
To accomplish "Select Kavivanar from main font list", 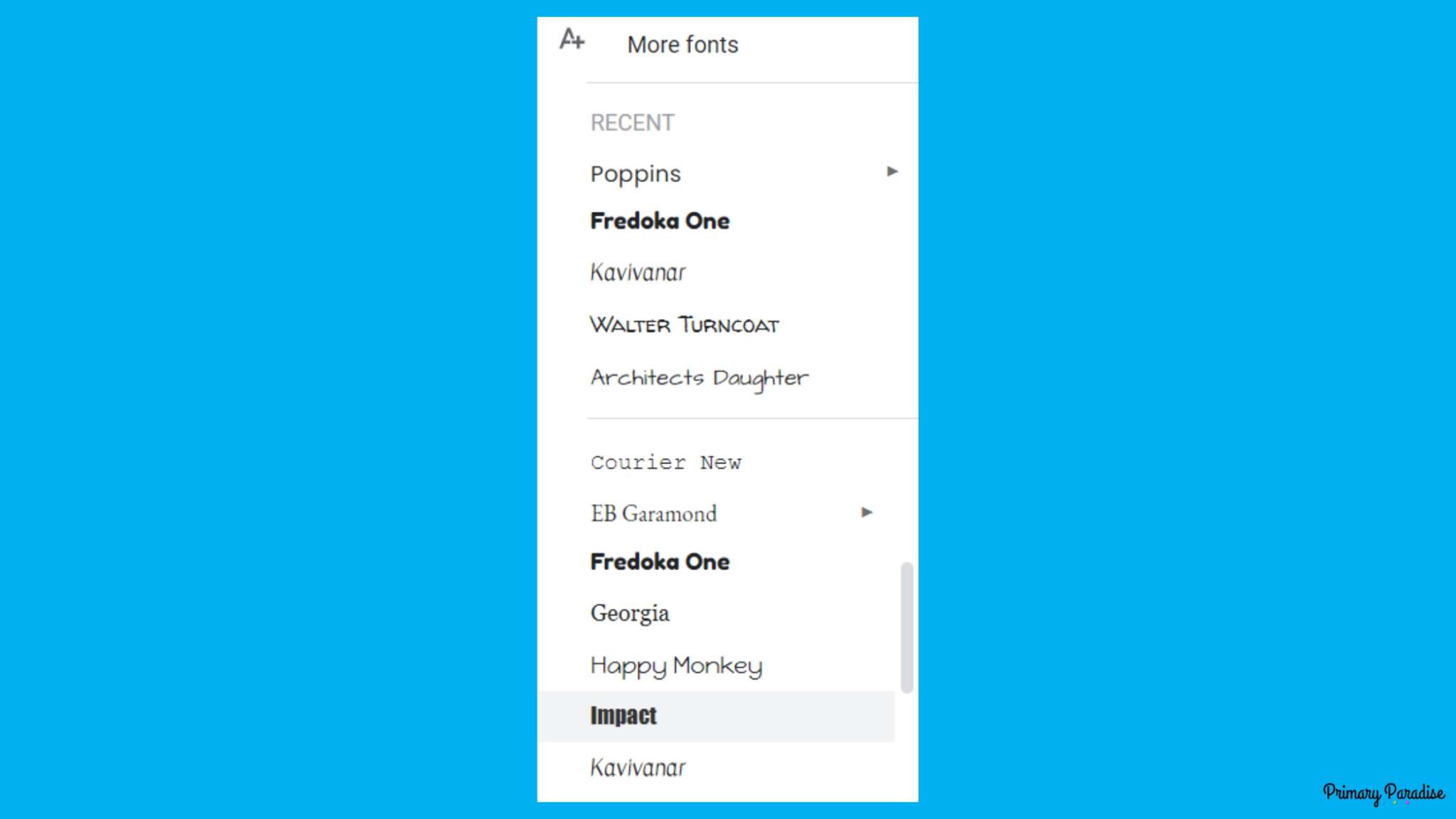I will (x=638, y=767).
